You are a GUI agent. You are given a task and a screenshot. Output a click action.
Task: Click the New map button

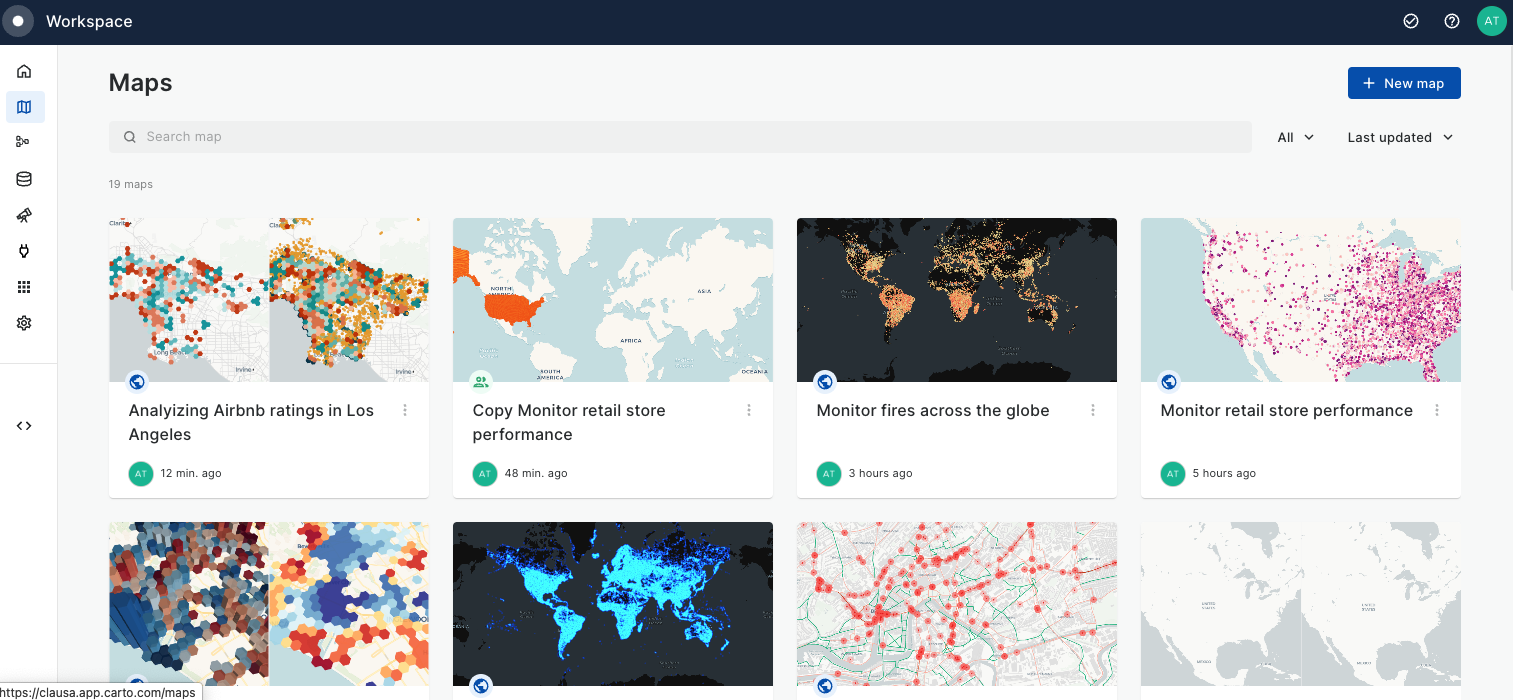pos(1403,83)
